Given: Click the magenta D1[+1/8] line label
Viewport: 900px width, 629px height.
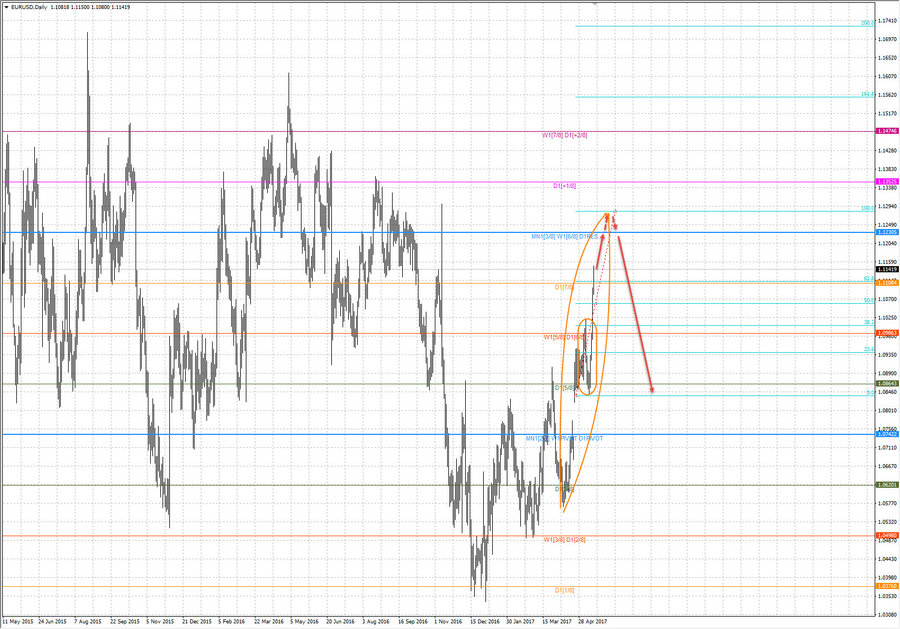Looking at the screenshot, I should point(564,186).
